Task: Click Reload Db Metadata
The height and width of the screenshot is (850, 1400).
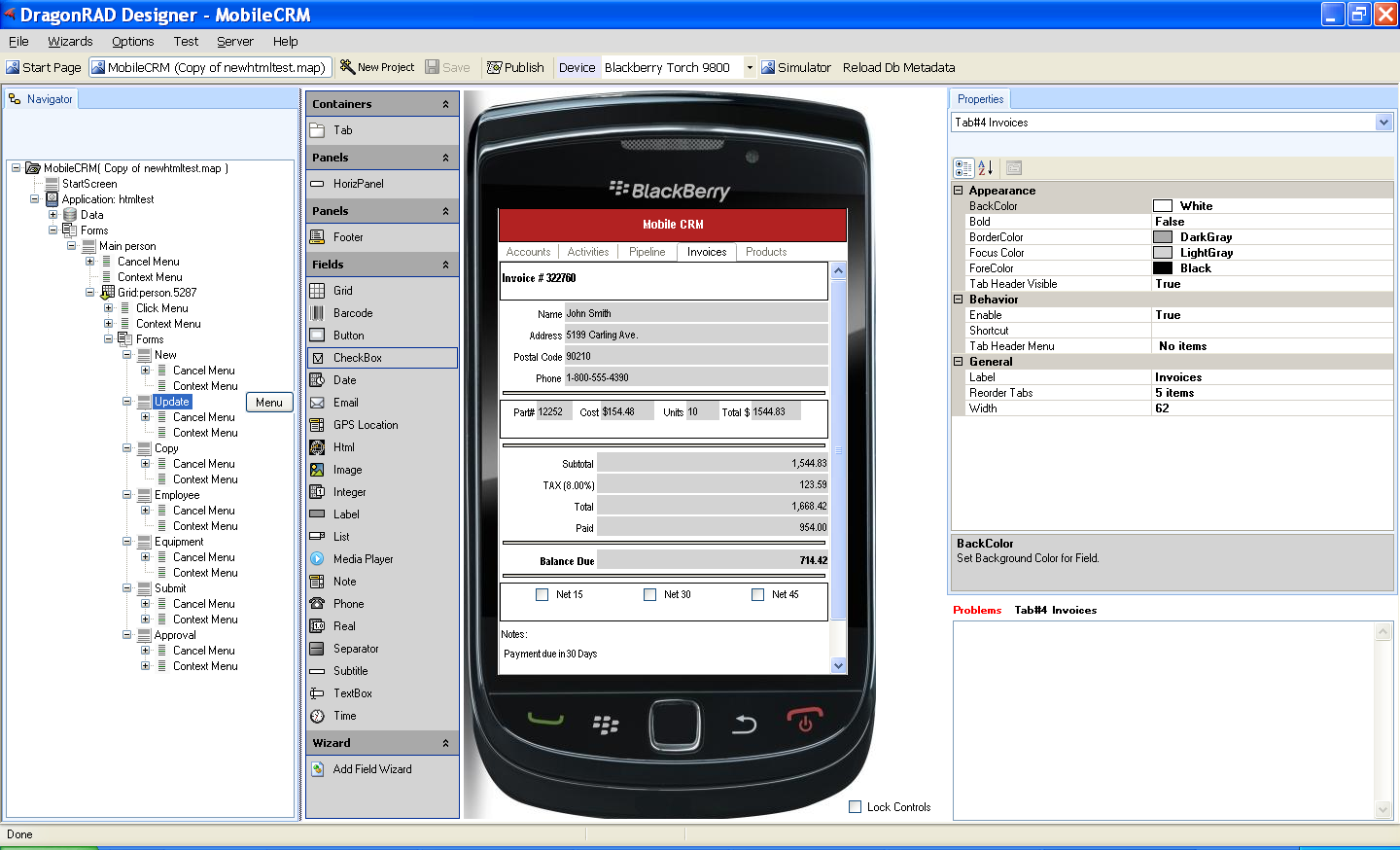Action: click(898, 67)
